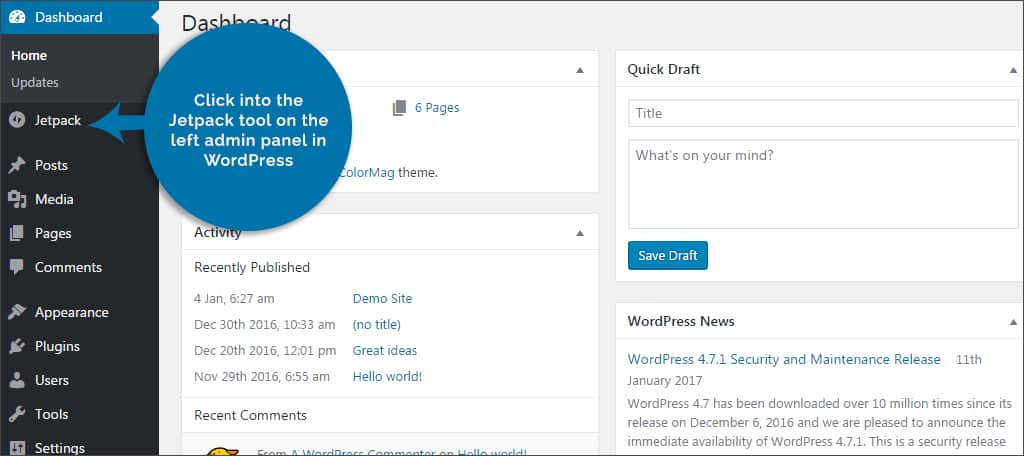
Task: Click the Users person icon
Action: (x=17, y=380)
